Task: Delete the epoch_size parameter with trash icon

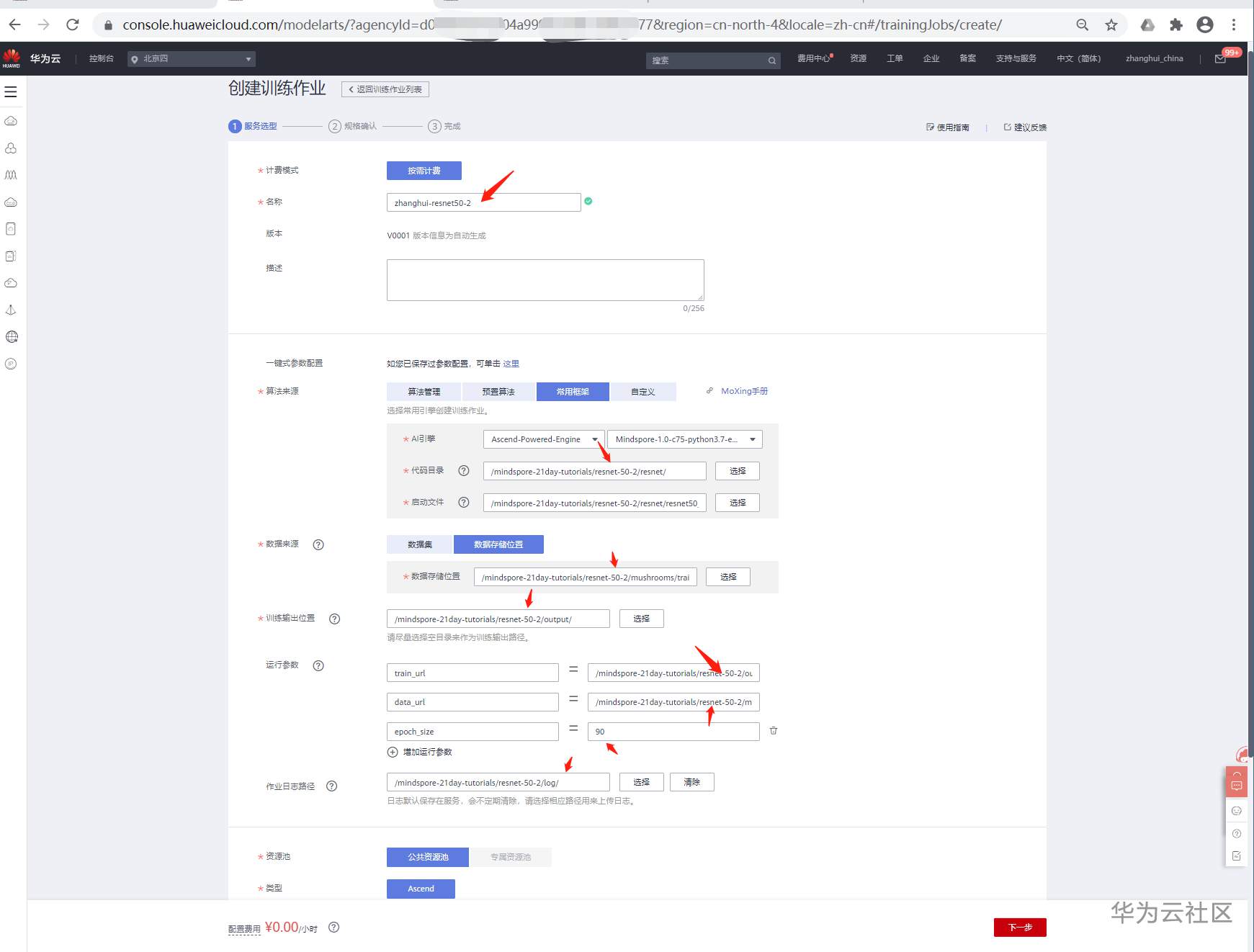Action: (x=774, y=731)
